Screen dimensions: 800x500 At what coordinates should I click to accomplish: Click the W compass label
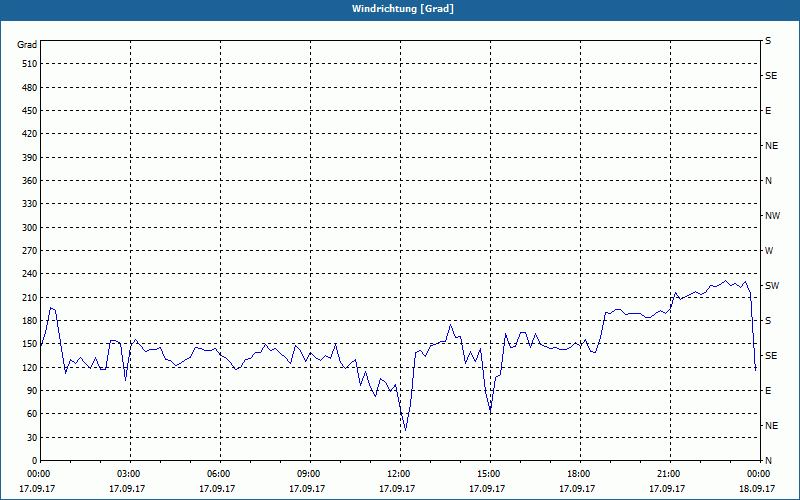tap(769, 251)
